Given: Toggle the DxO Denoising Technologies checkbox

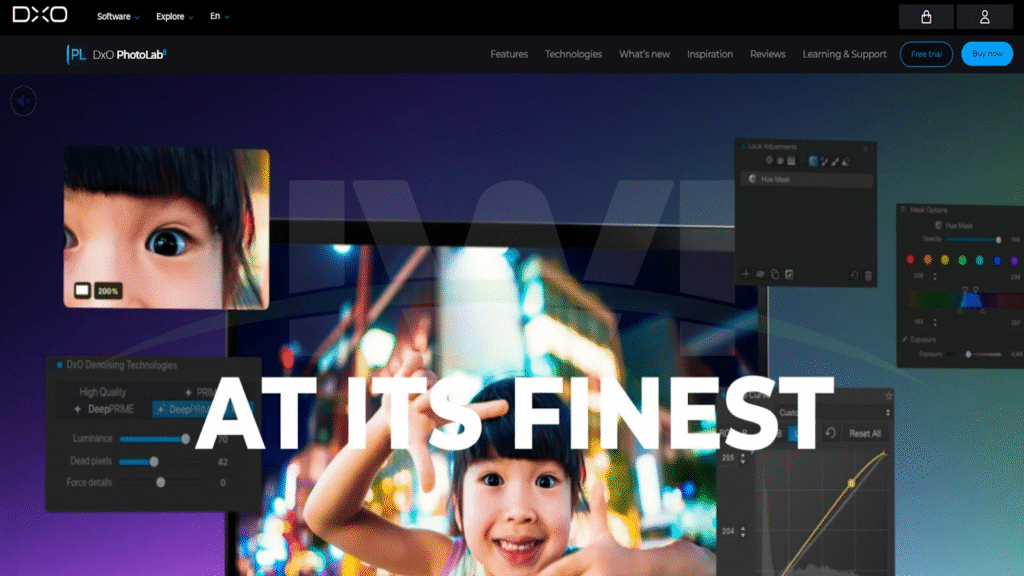Looking at the screenshot, I should click(59, 366).
